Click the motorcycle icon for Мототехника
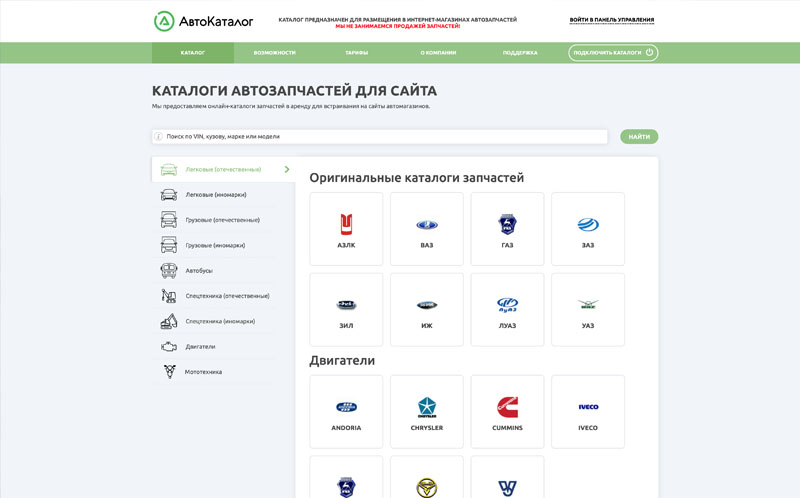800x498 pixels. click(x=169, y=371)
